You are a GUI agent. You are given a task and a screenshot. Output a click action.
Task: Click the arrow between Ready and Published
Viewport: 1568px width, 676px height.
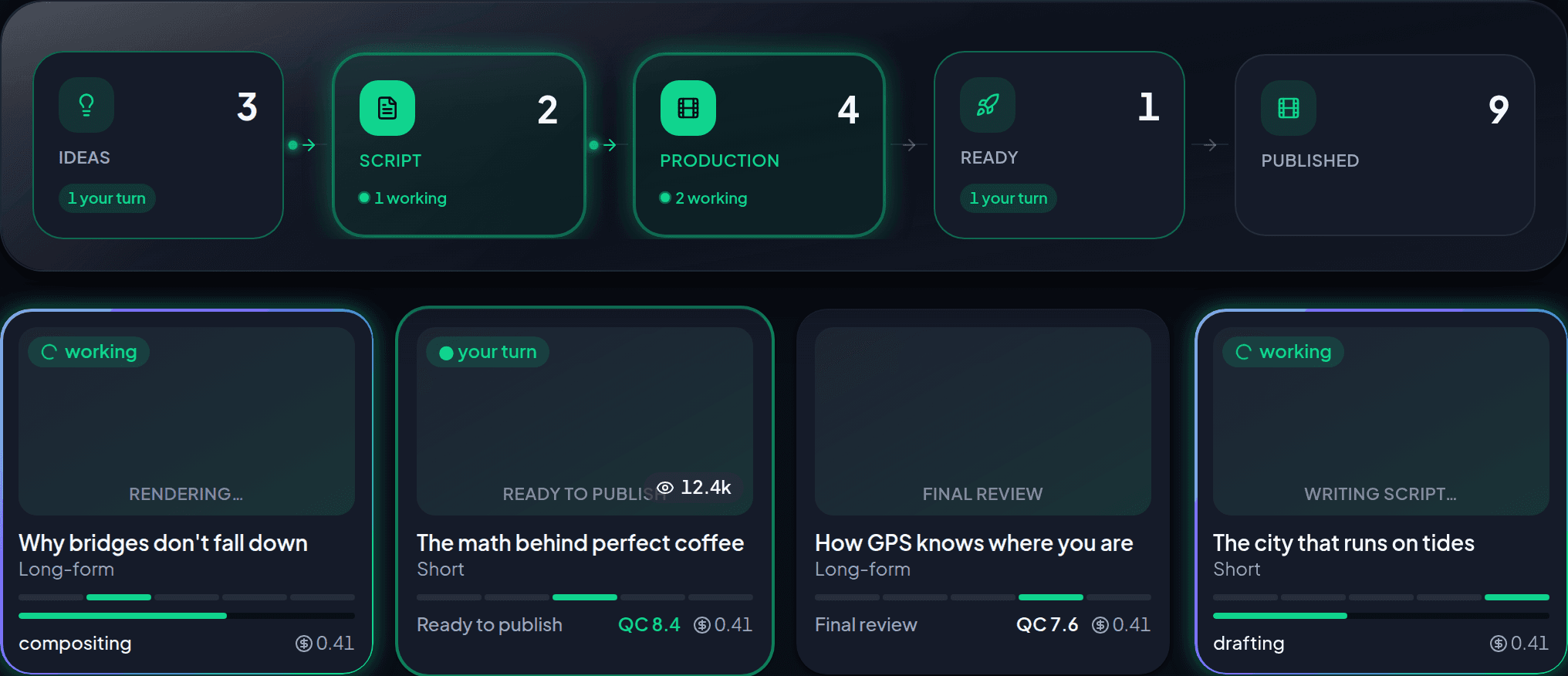(x=1210, y=145)
